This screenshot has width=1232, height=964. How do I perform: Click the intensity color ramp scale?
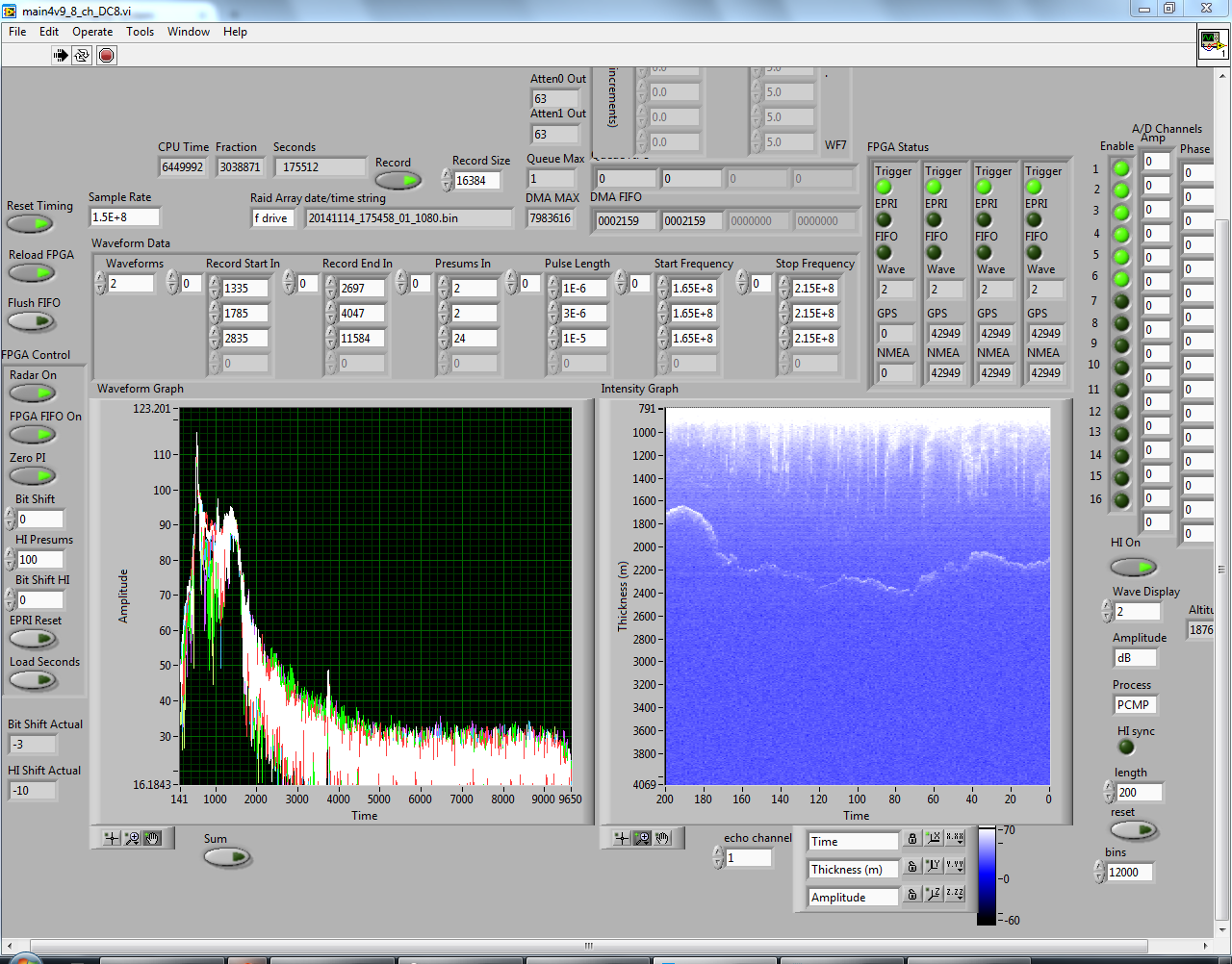[x=987, y=875]
